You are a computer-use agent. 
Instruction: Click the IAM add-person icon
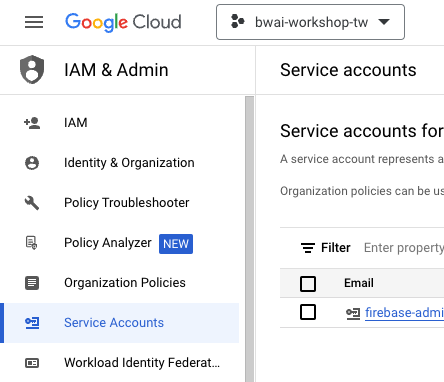point(32,123)
